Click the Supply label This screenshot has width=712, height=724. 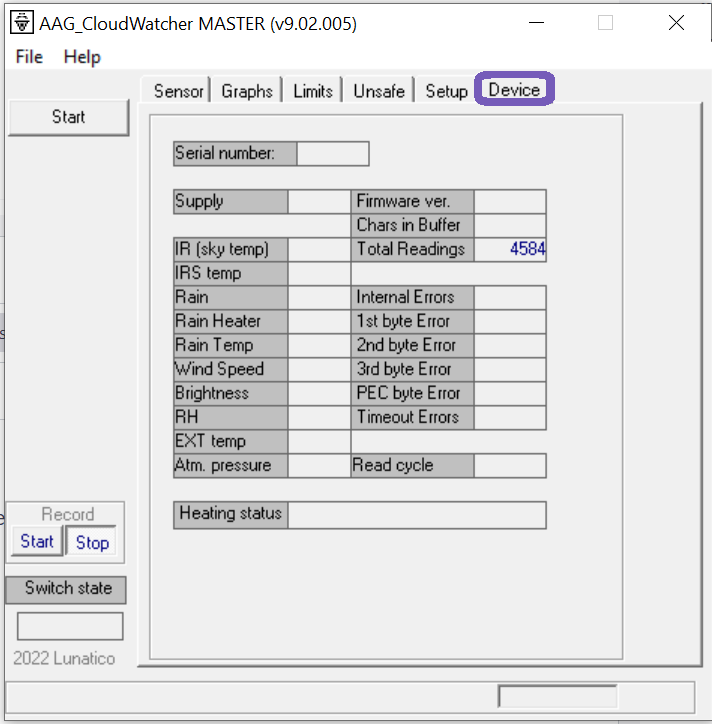tap(230, 202)
